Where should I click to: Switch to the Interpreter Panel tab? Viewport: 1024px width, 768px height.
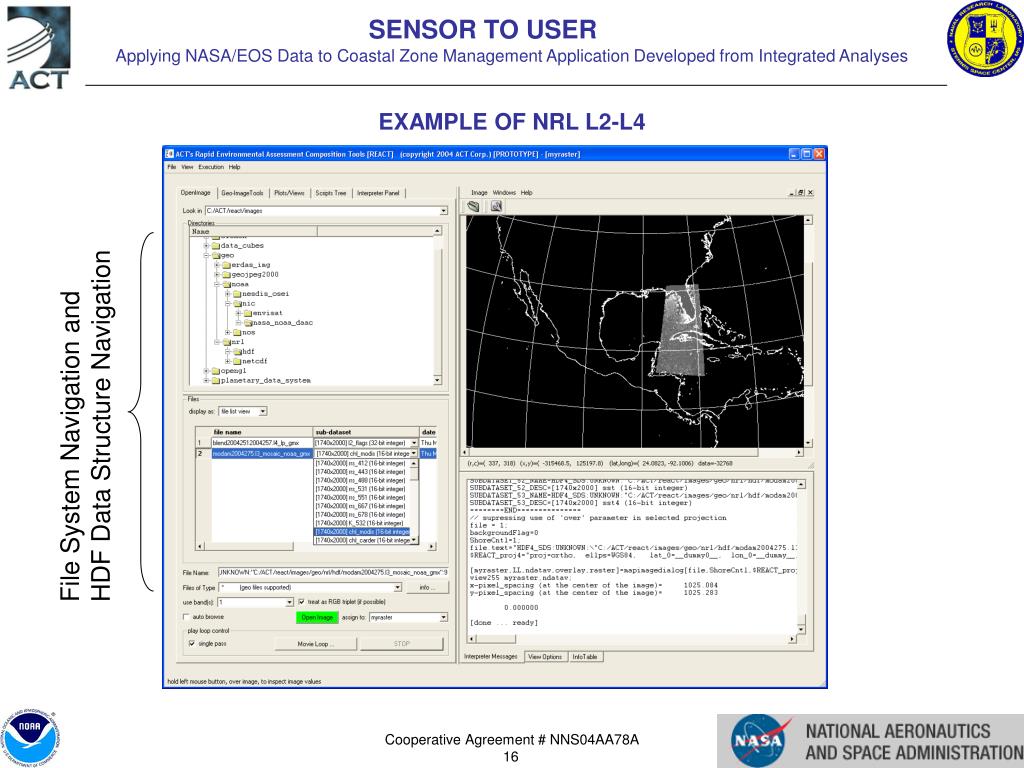[378, 193]
